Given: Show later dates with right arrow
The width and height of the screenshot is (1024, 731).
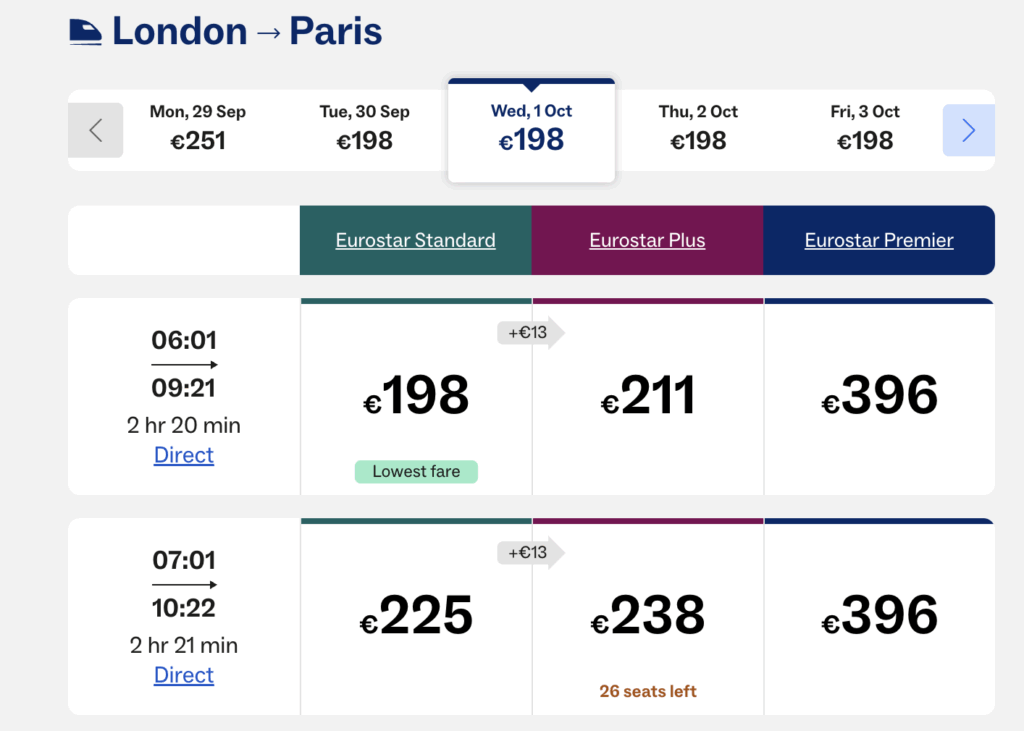Looking at the screenshot, I should (x=968, y=130).
